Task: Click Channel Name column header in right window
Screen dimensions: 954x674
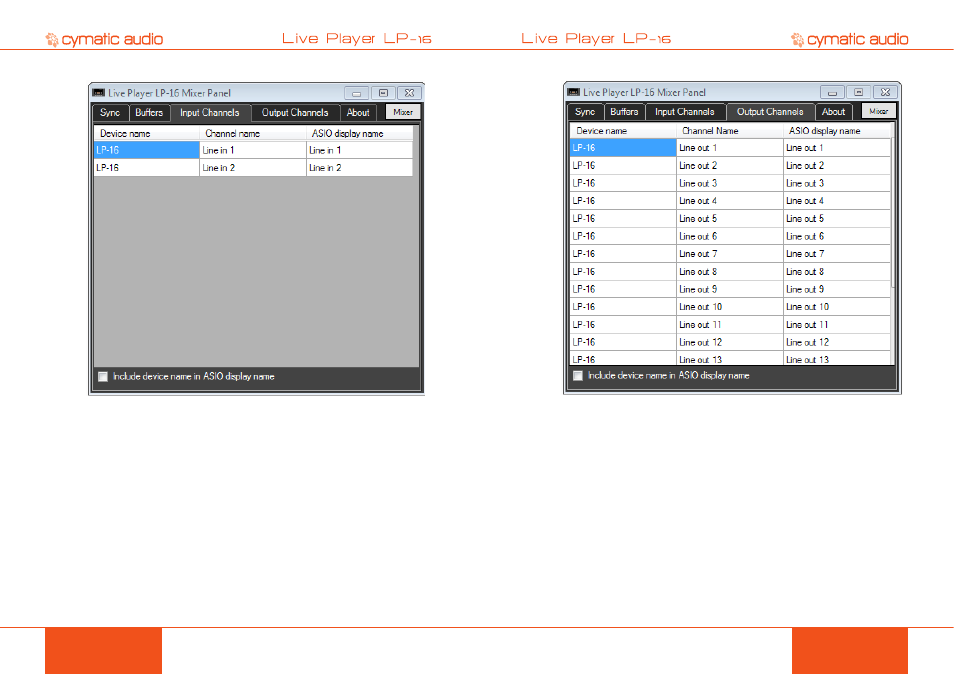Action: 729,131
